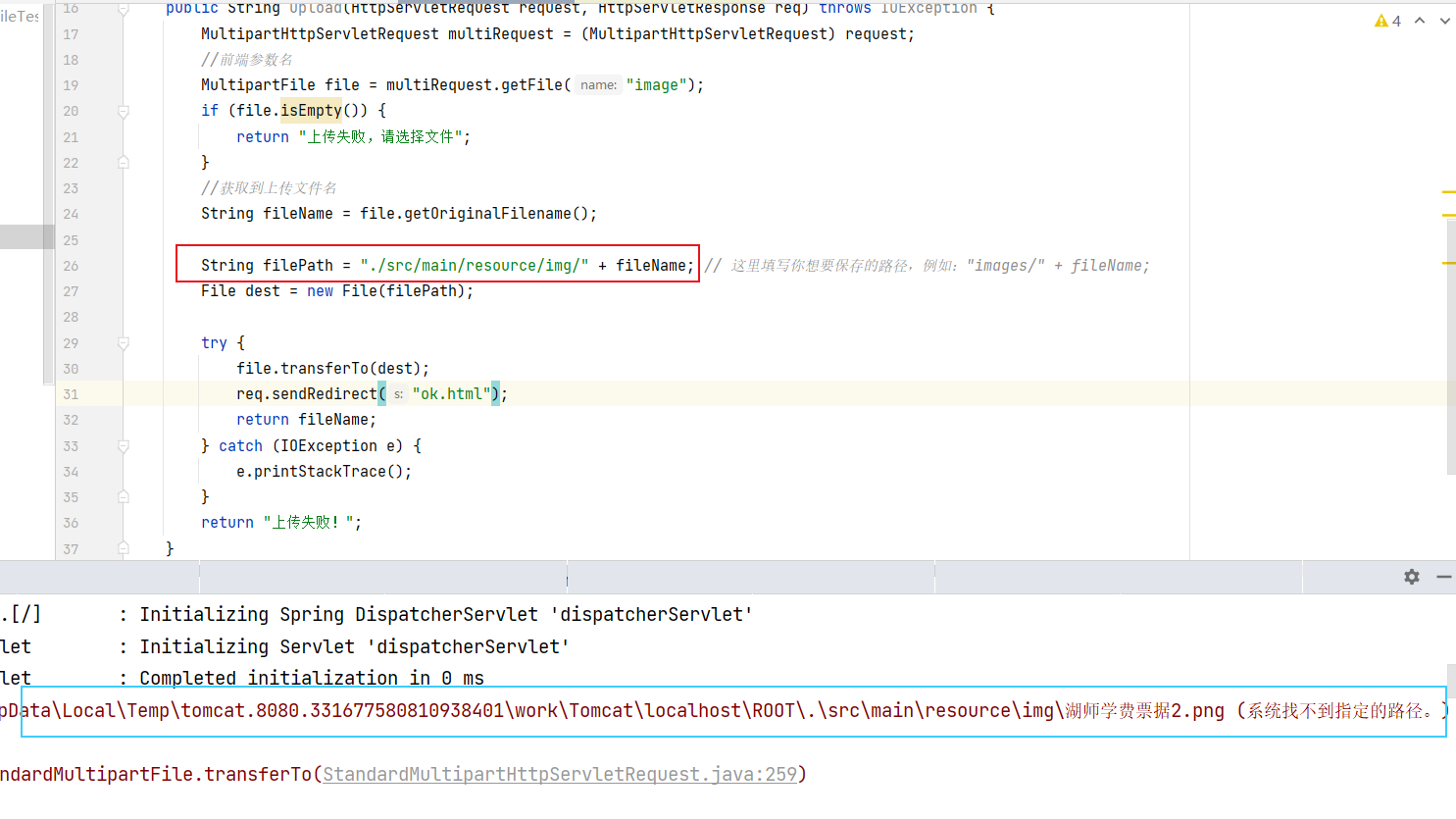The height and width of the screenshot is (819, 1456).
Task: Hide the console panel with minus icon
Action: pos(1444,577)
